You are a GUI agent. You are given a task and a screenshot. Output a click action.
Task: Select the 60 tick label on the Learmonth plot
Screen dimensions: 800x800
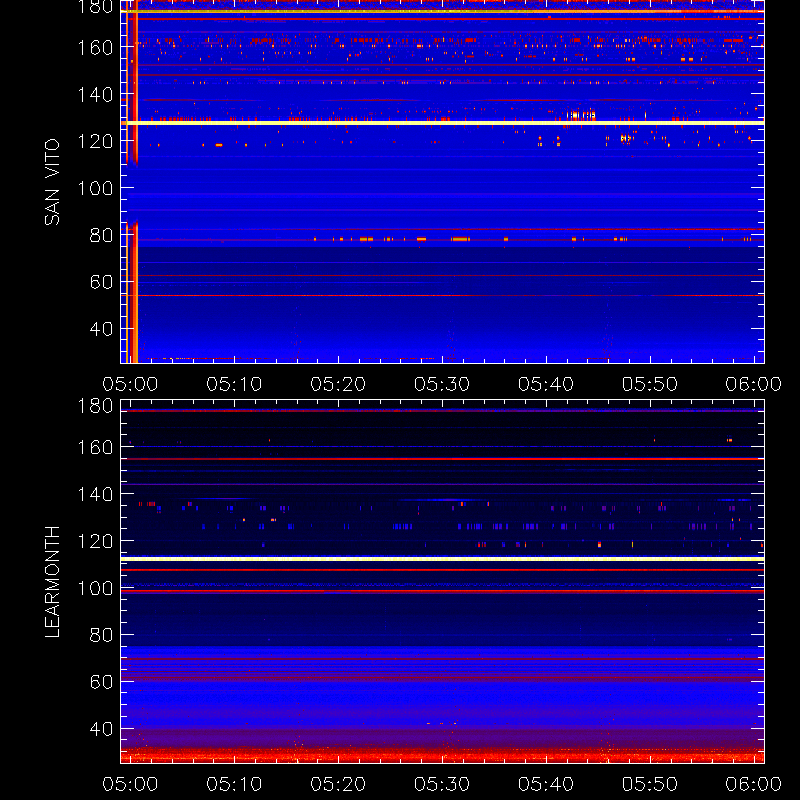pos(101,682)
